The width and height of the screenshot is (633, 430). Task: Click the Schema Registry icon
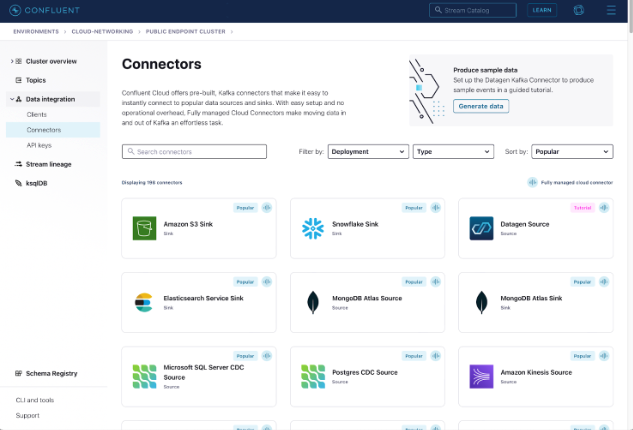pos(19,373)
